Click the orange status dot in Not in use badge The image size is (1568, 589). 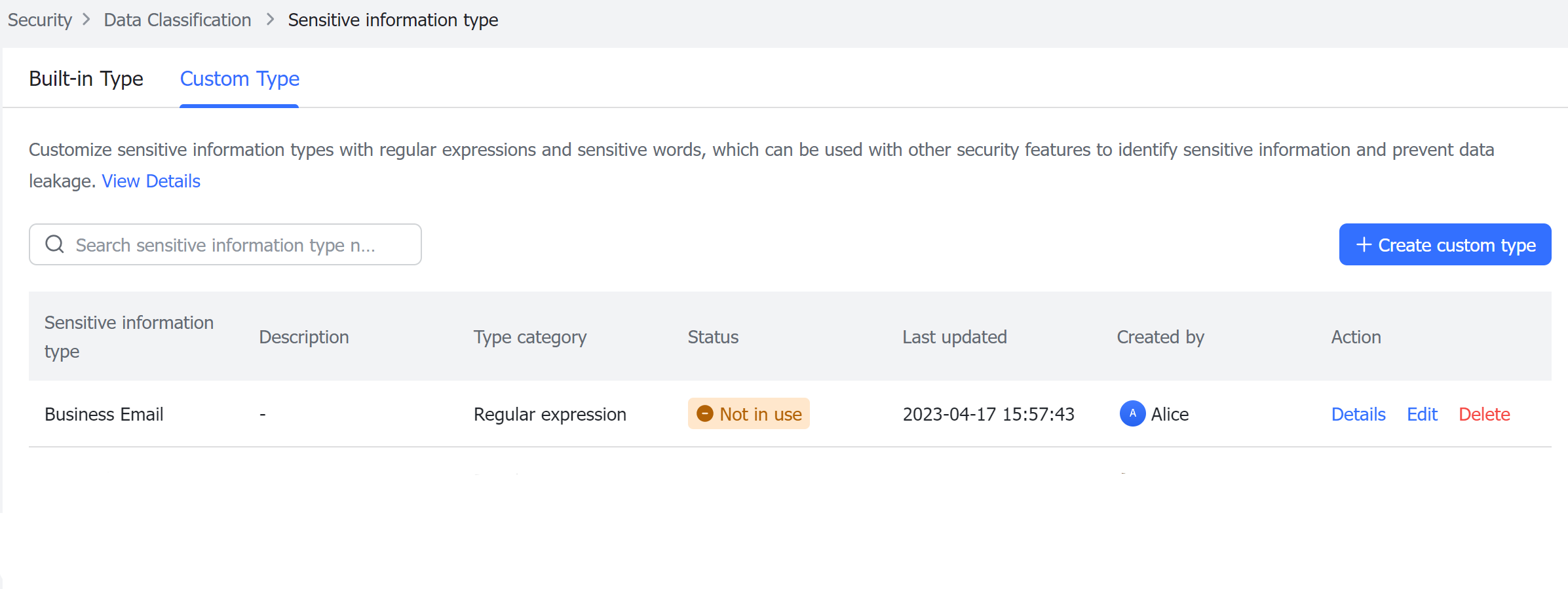click(x=706, y=413)
